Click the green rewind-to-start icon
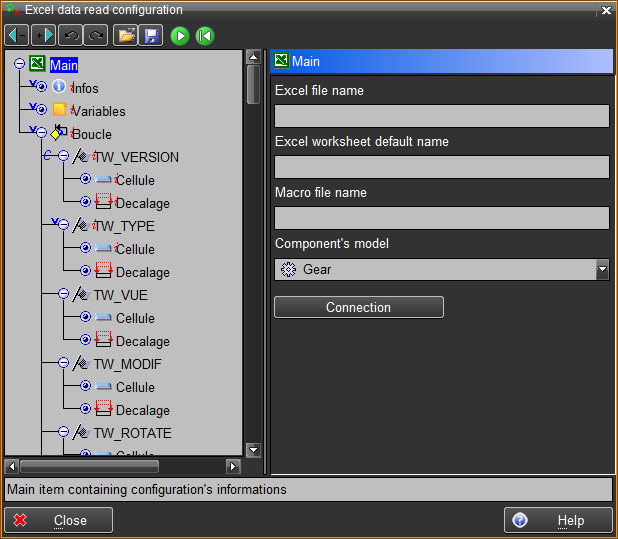 click(x=205, y=35)
